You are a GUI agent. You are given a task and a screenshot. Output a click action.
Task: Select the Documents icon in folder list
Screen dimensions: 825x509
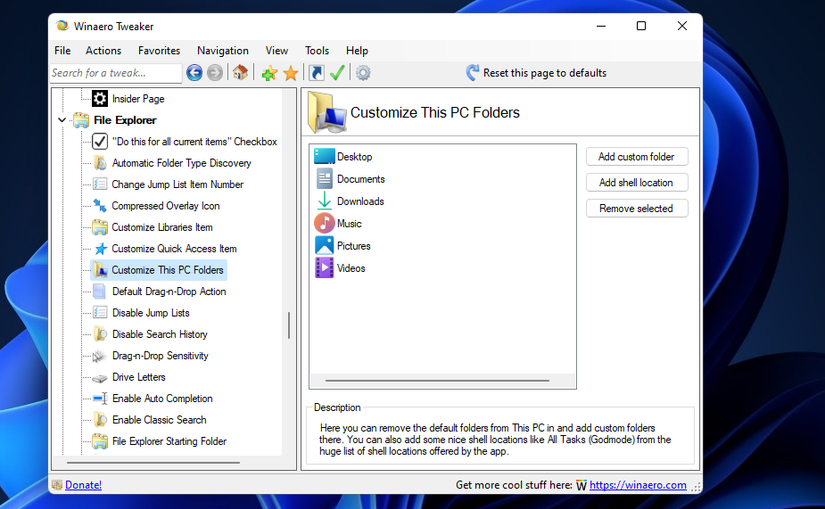click(x=324, y=178)
